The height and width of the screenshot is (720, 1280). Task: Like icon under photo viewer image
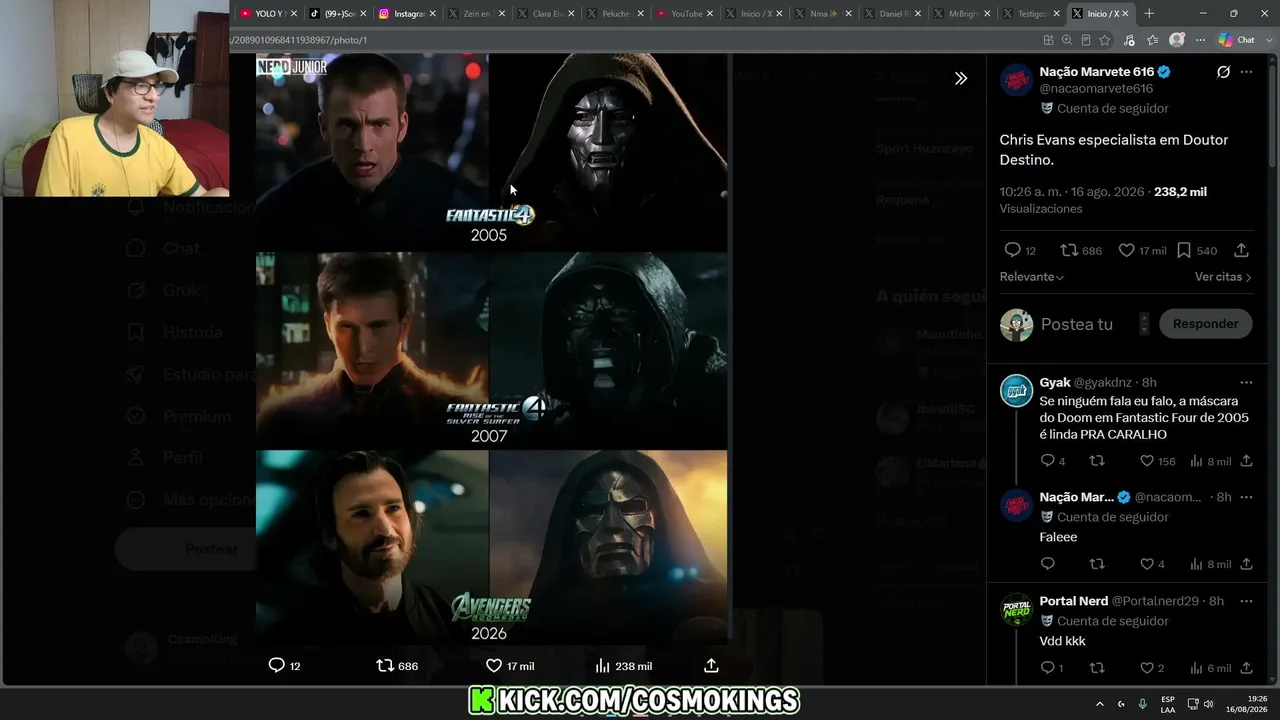(x=494, y=665)
